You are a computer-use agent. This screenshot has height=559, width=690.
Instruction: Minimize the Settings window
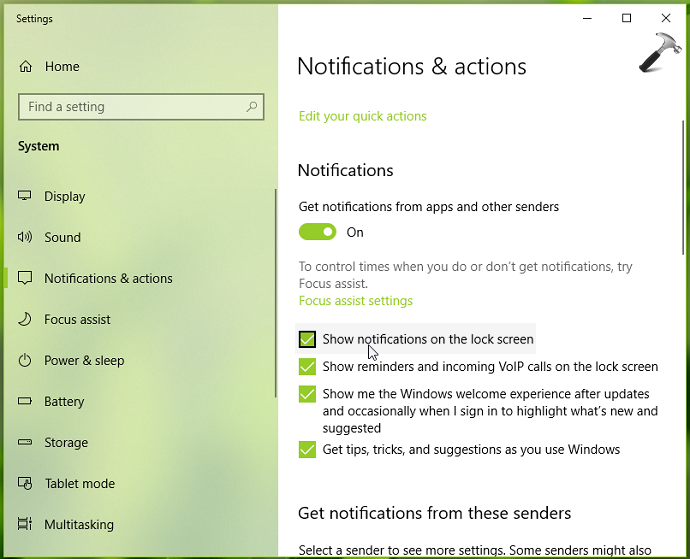click(587, 18)
